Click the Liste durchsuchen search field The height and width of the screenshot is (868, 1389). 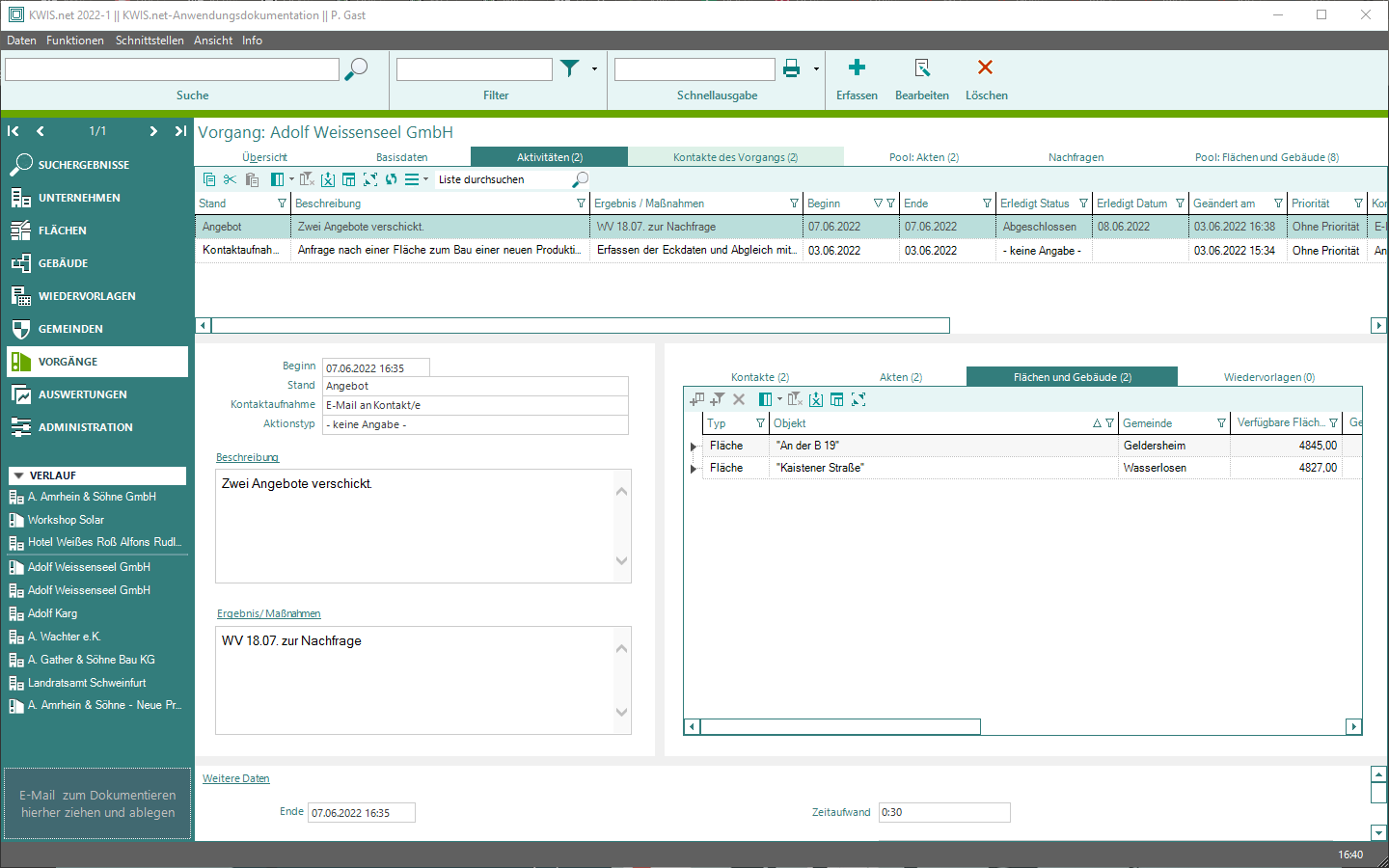pos(502,179)
